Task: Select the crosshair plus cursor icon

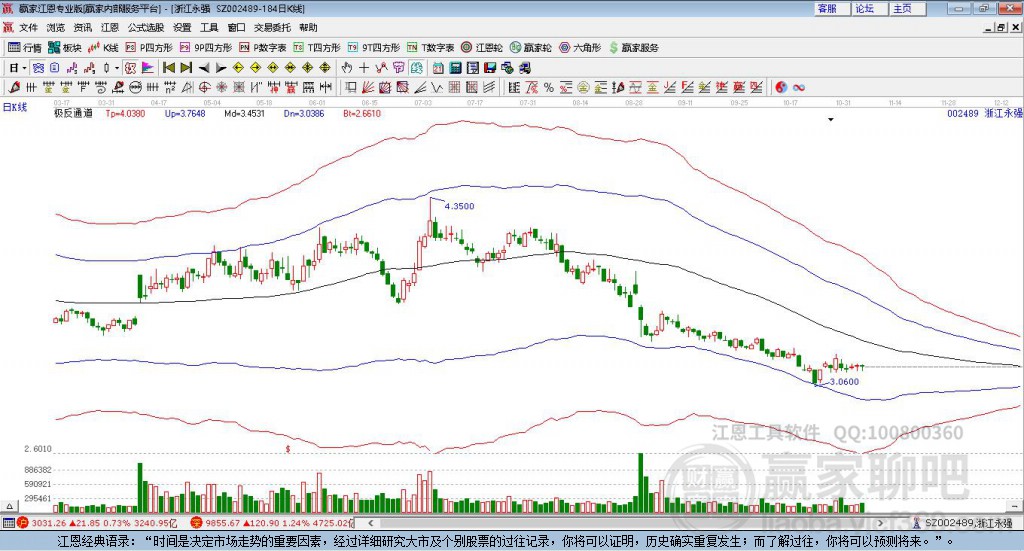Action: point(364,68)
